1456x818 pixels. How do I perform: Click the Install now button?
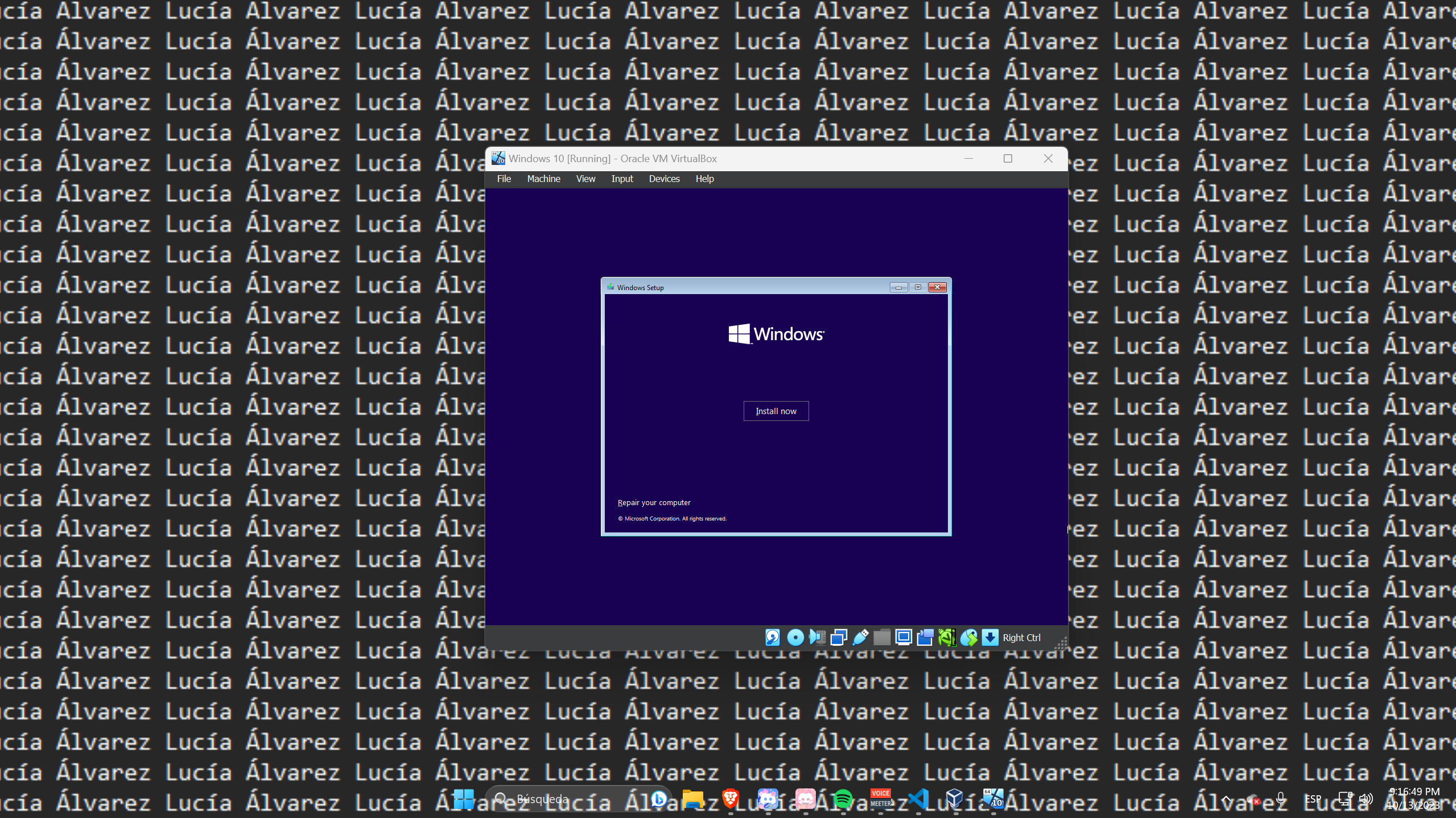[x=776, y=411]
